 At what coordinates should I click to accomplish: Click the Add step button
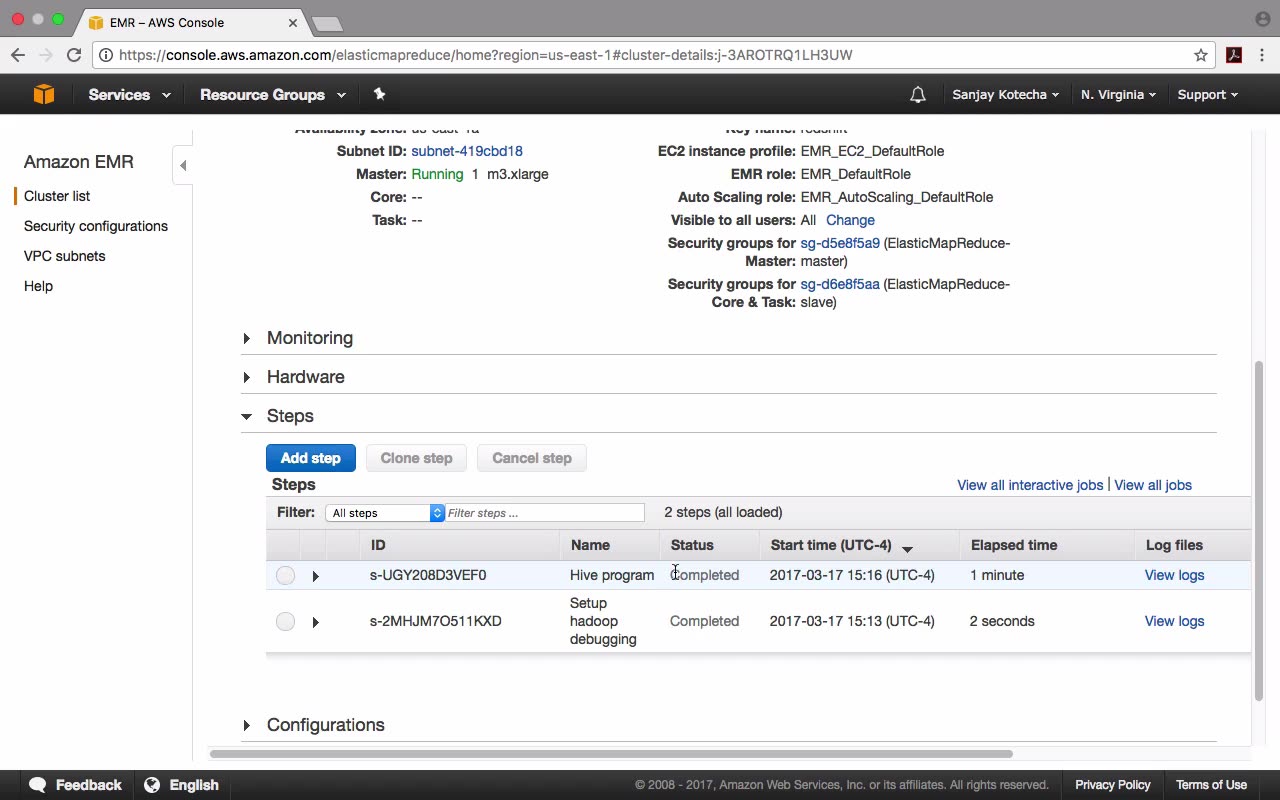[310, 458]
